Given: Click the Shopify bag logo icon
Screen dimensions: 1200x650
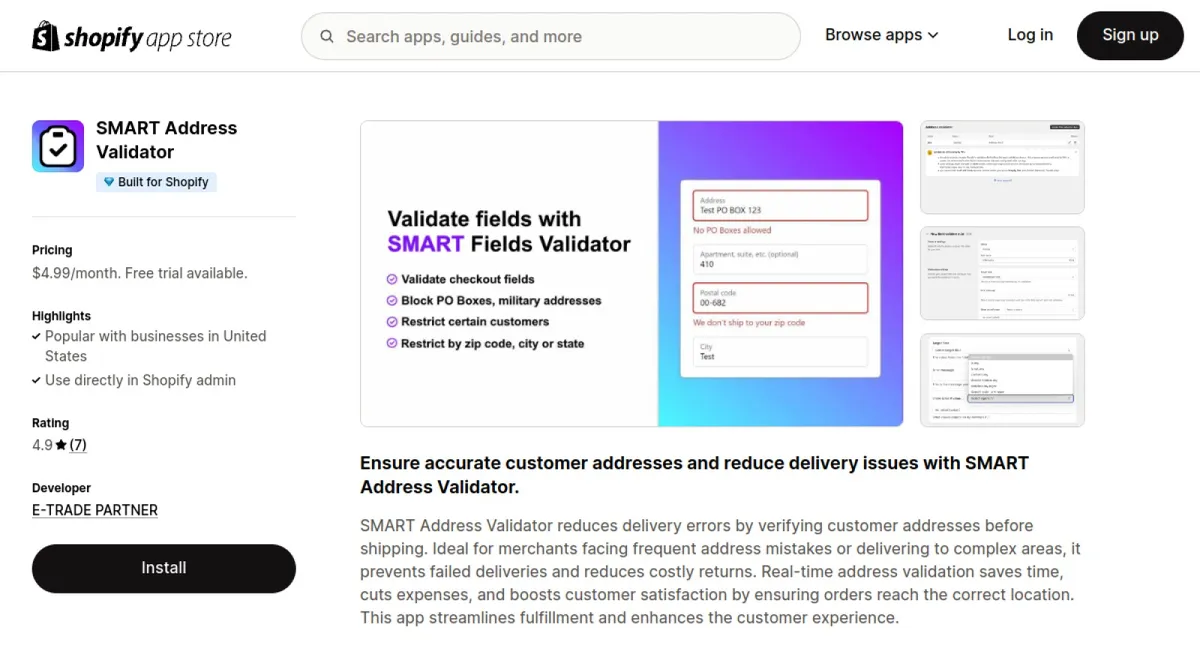Looking at the screenshot, I should (x=46, y=37).
